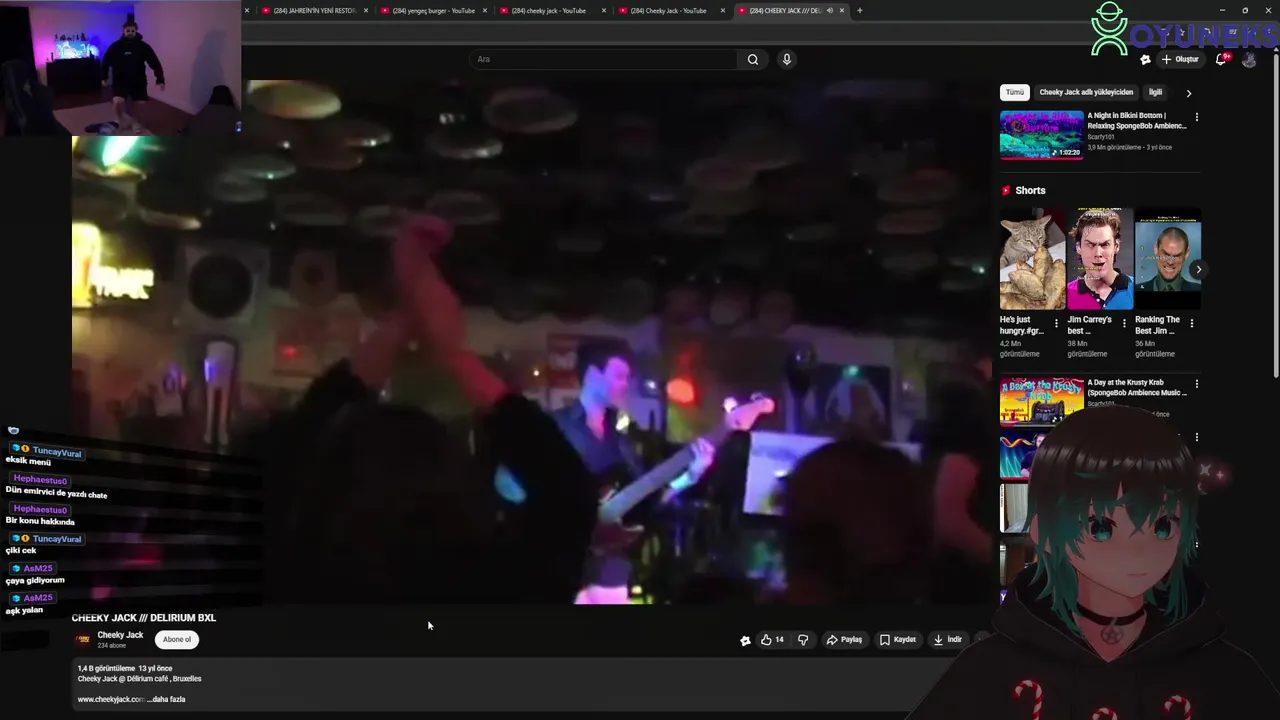1280x720 pixels.
Task: Close the lowercase cheeky jack tab
Action: click(x=604, y=11)
